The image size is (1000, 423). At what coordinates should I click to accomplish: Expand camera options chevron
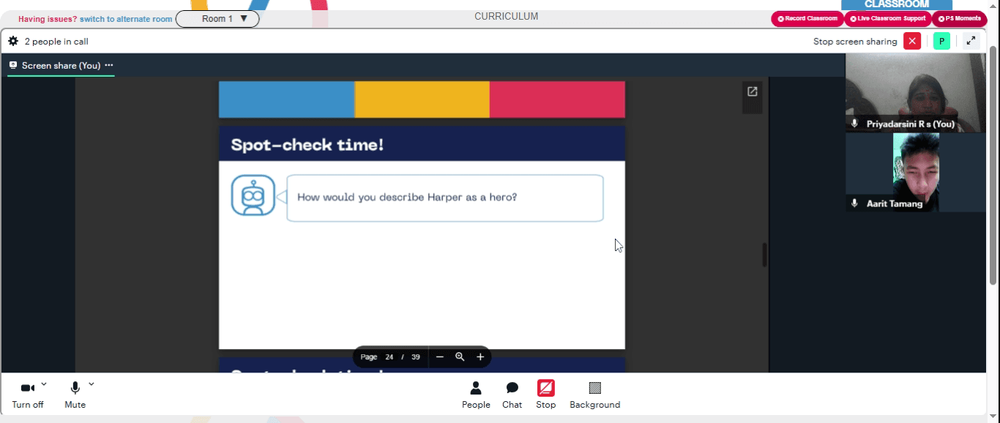pyautogui.click(x=44, y=384)
